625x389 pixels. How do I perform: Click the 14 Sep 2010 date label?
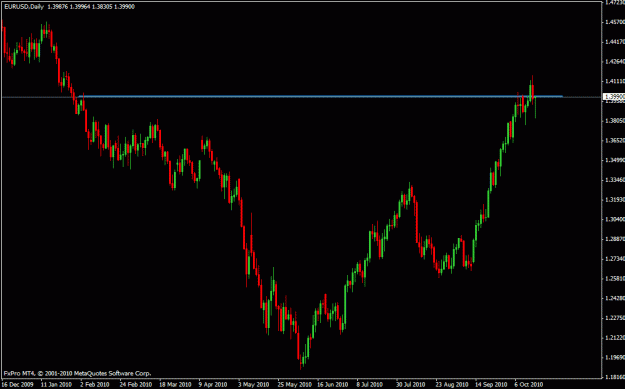pos(491,385)
